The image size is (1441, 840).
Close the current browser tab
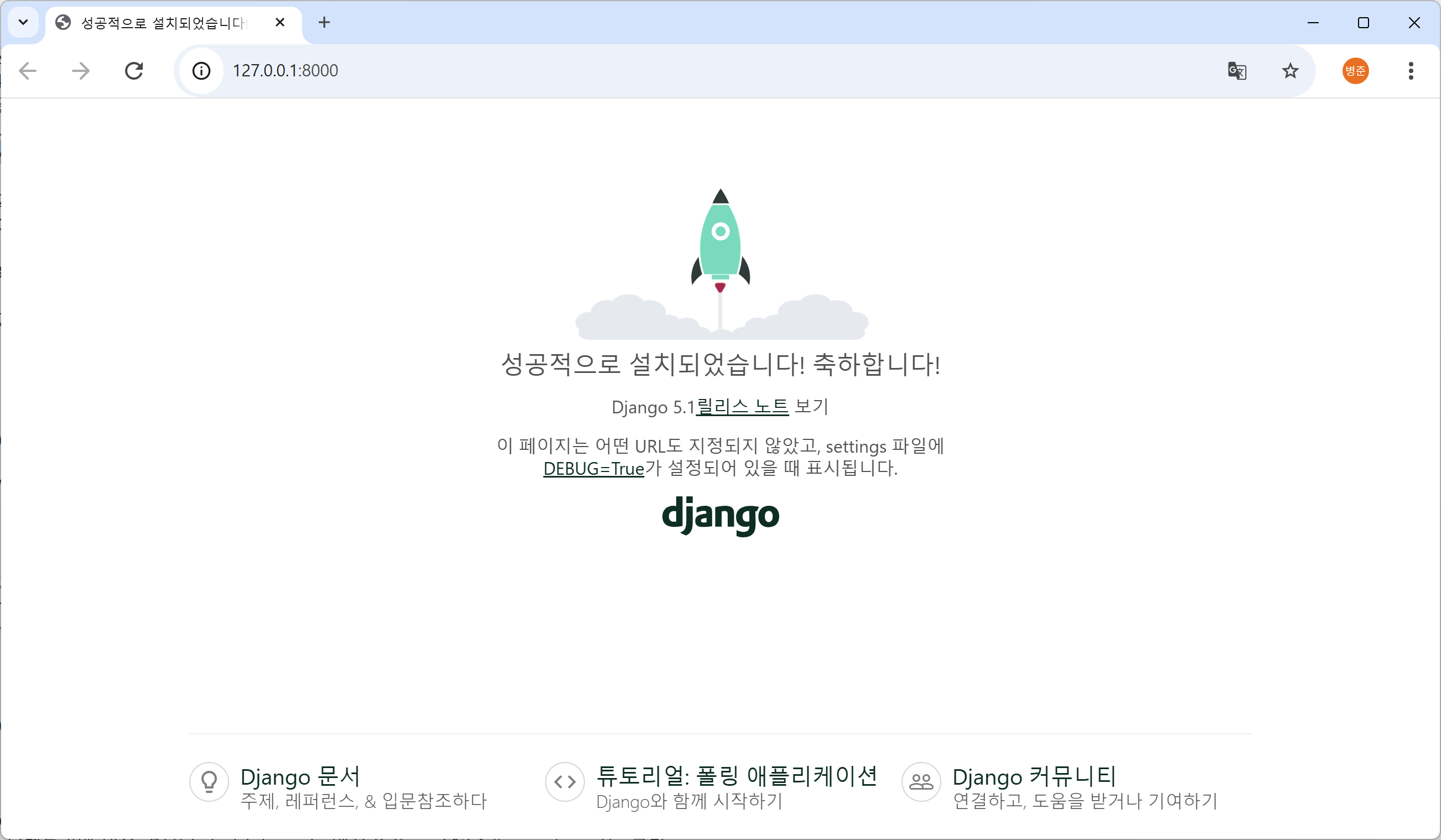point(279,22)
